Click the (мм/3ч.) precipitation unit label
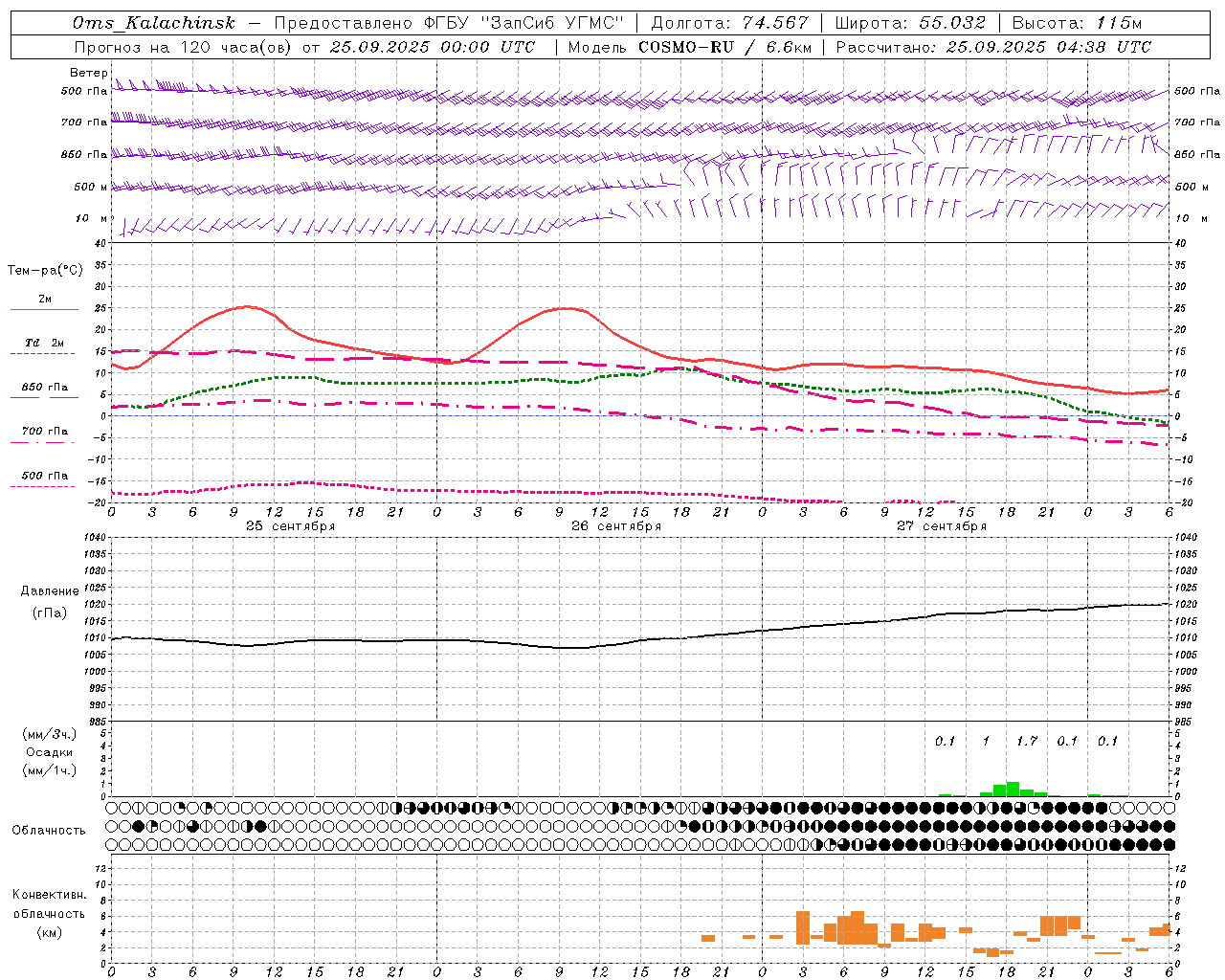The width and height of the screenshot is (1225, 980). click(x=50, y=735)
